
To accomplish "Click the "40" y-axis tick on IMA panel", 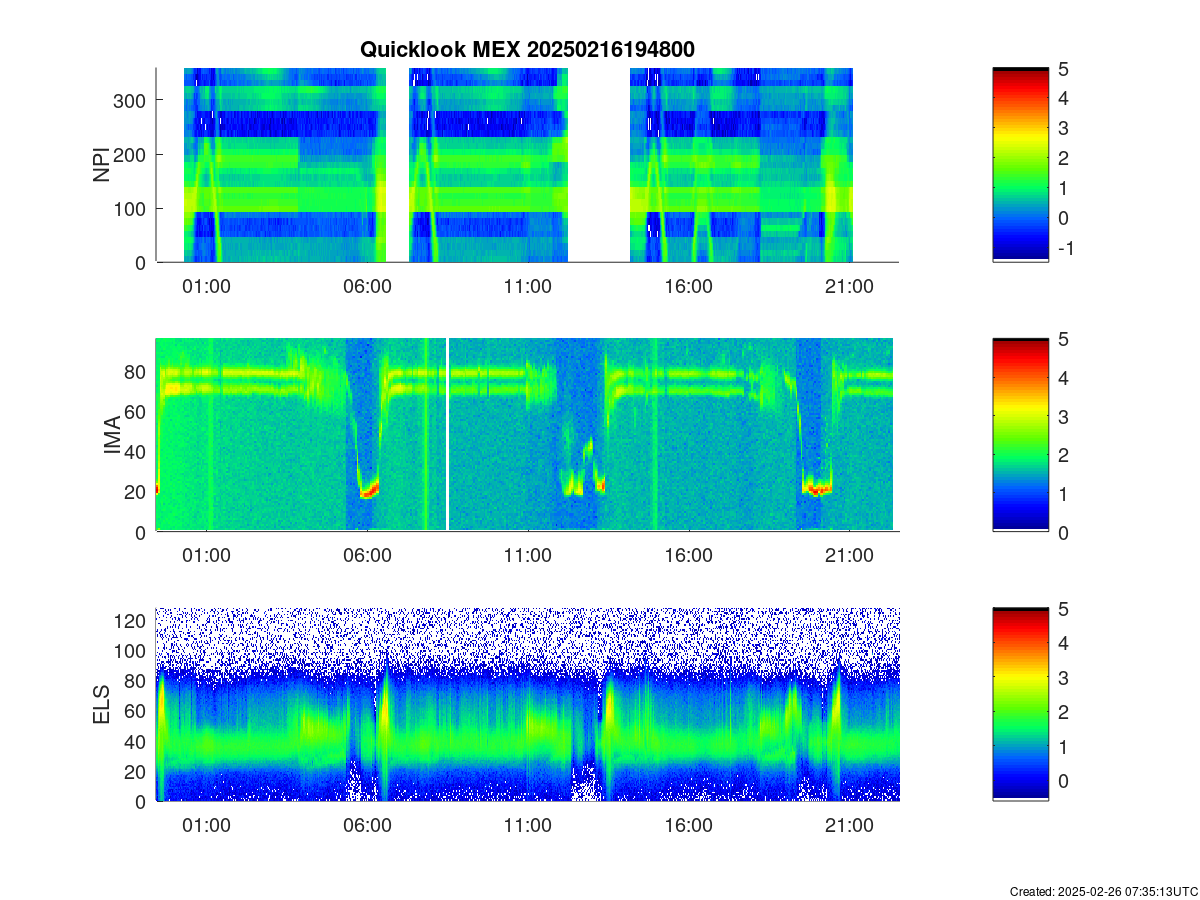I will coord(136,452).
